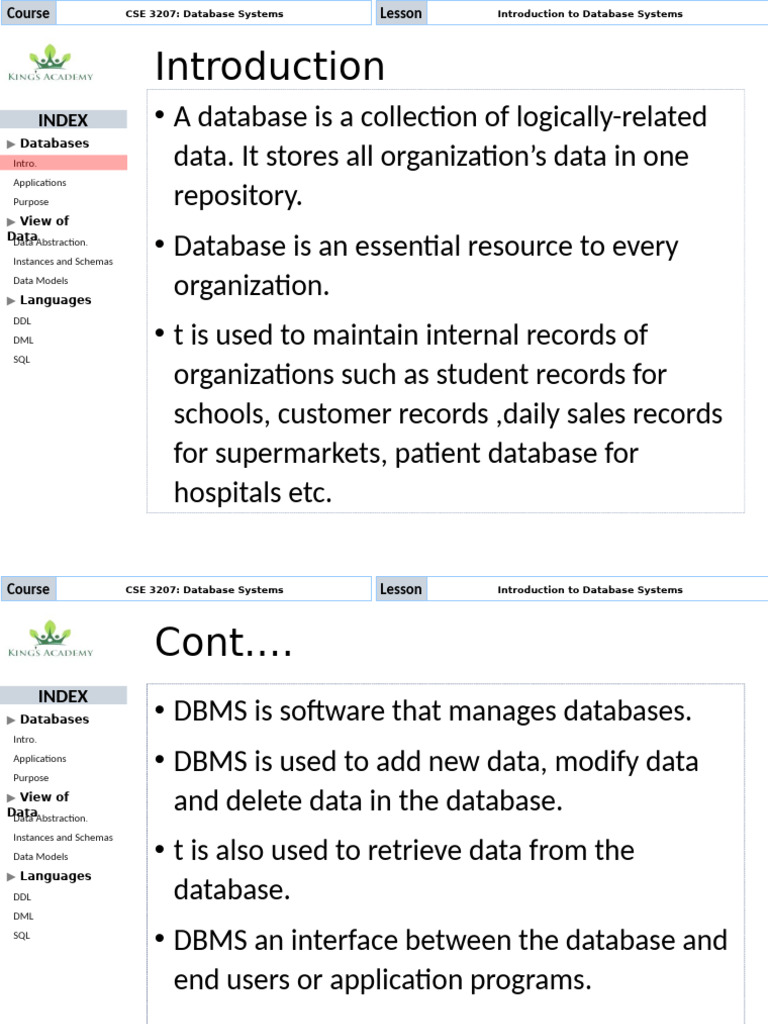This screenshot has width=768, height=1024.
Task: Open SQL link in the Cont.... slide index
Action: (x=22, y=935)
